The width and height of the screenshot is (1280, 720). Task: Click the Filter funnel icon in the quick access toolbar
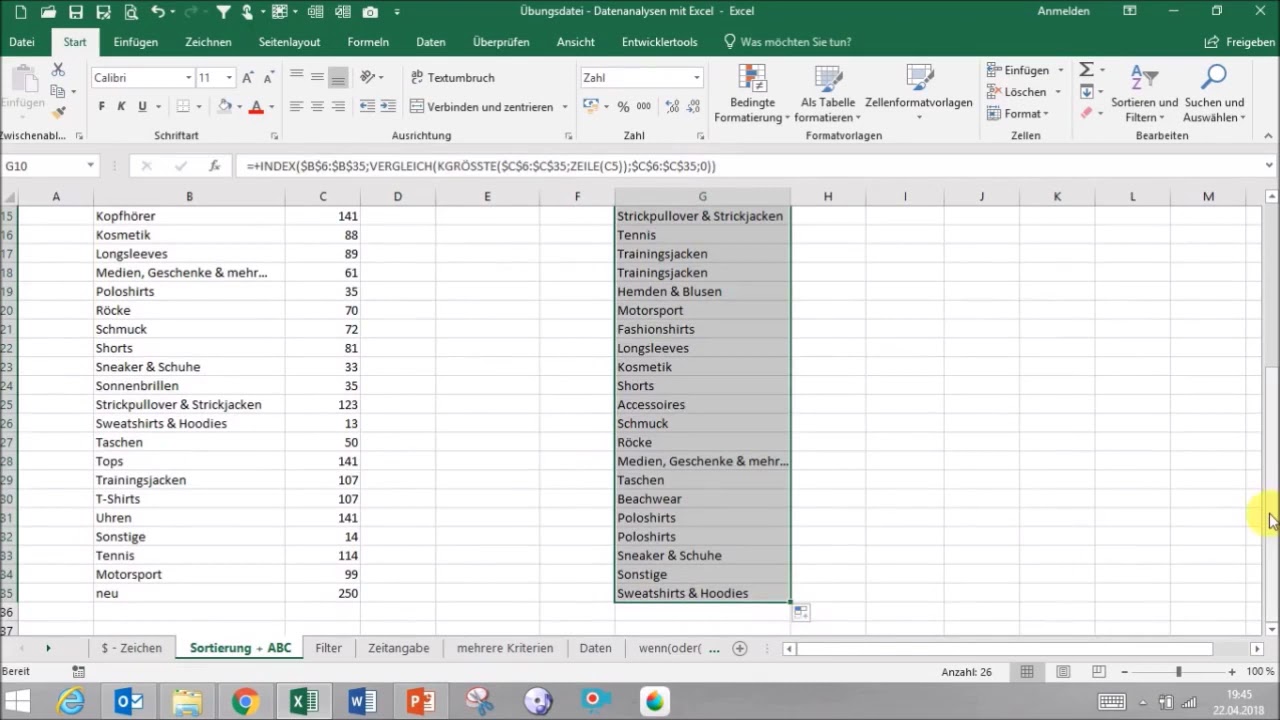pos(223,12)
